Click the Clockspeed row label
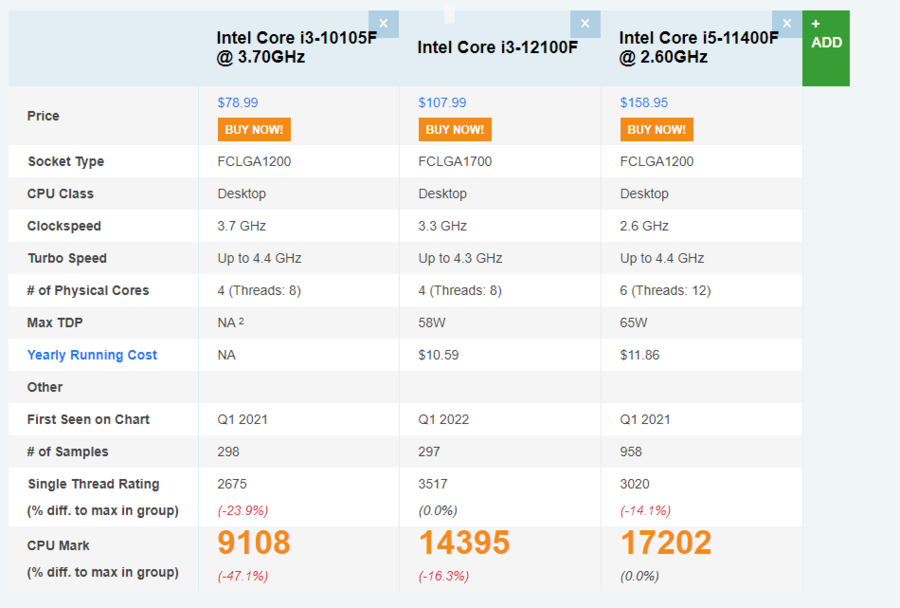The height and width of the screenshot is (608, 900). [64, 226]
